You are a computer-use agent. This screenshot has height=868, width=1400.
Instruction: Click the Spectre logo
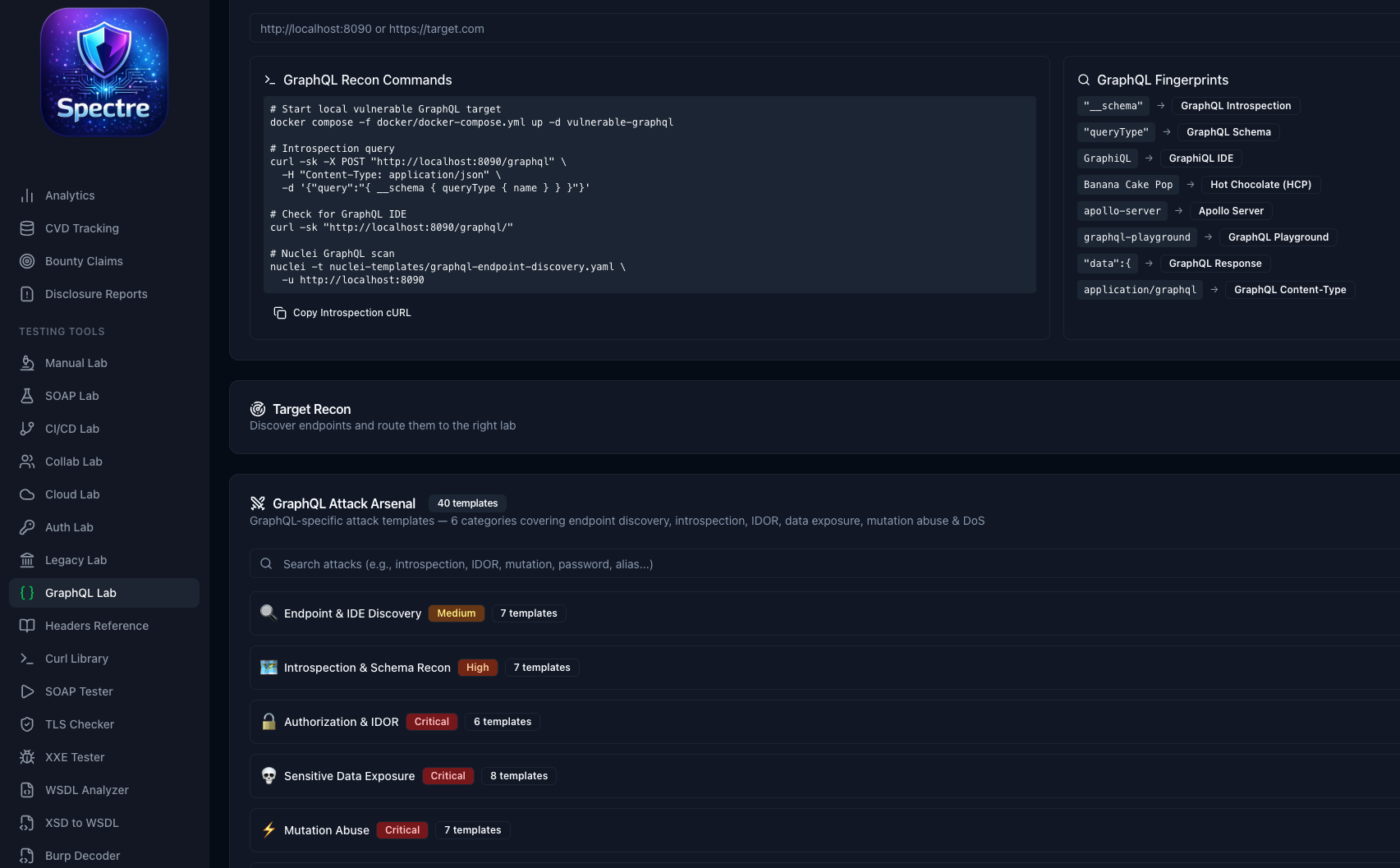click(103, 71)
